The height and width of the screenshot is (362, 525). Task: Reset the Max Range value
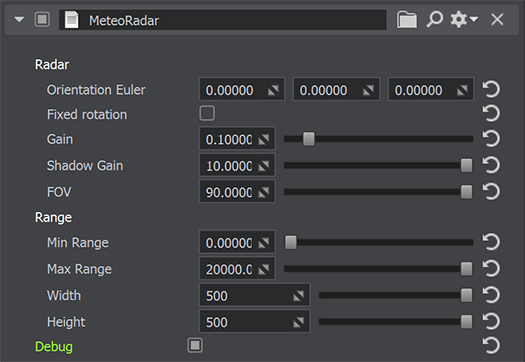point(491,268)
